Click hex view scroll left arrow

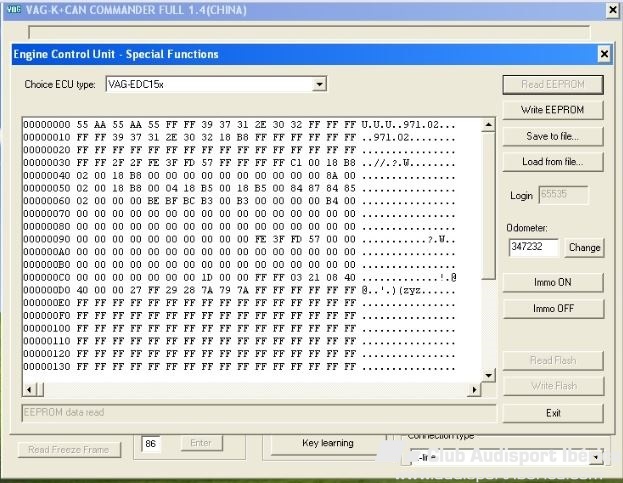tap(29, 390)
